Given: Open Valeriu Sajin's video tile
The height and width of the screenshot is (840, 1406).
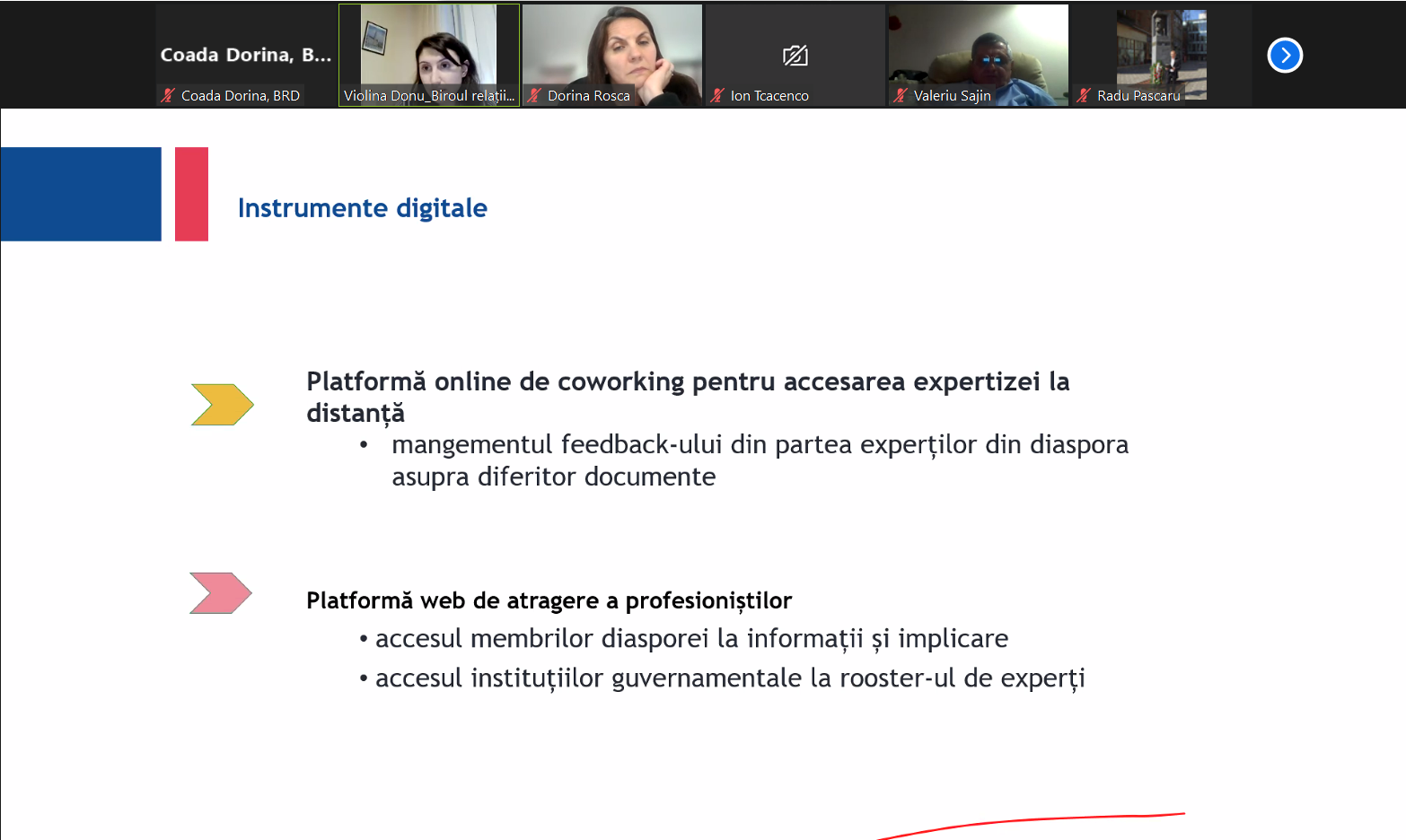Looking at the screenshot, I should point(979,47).
